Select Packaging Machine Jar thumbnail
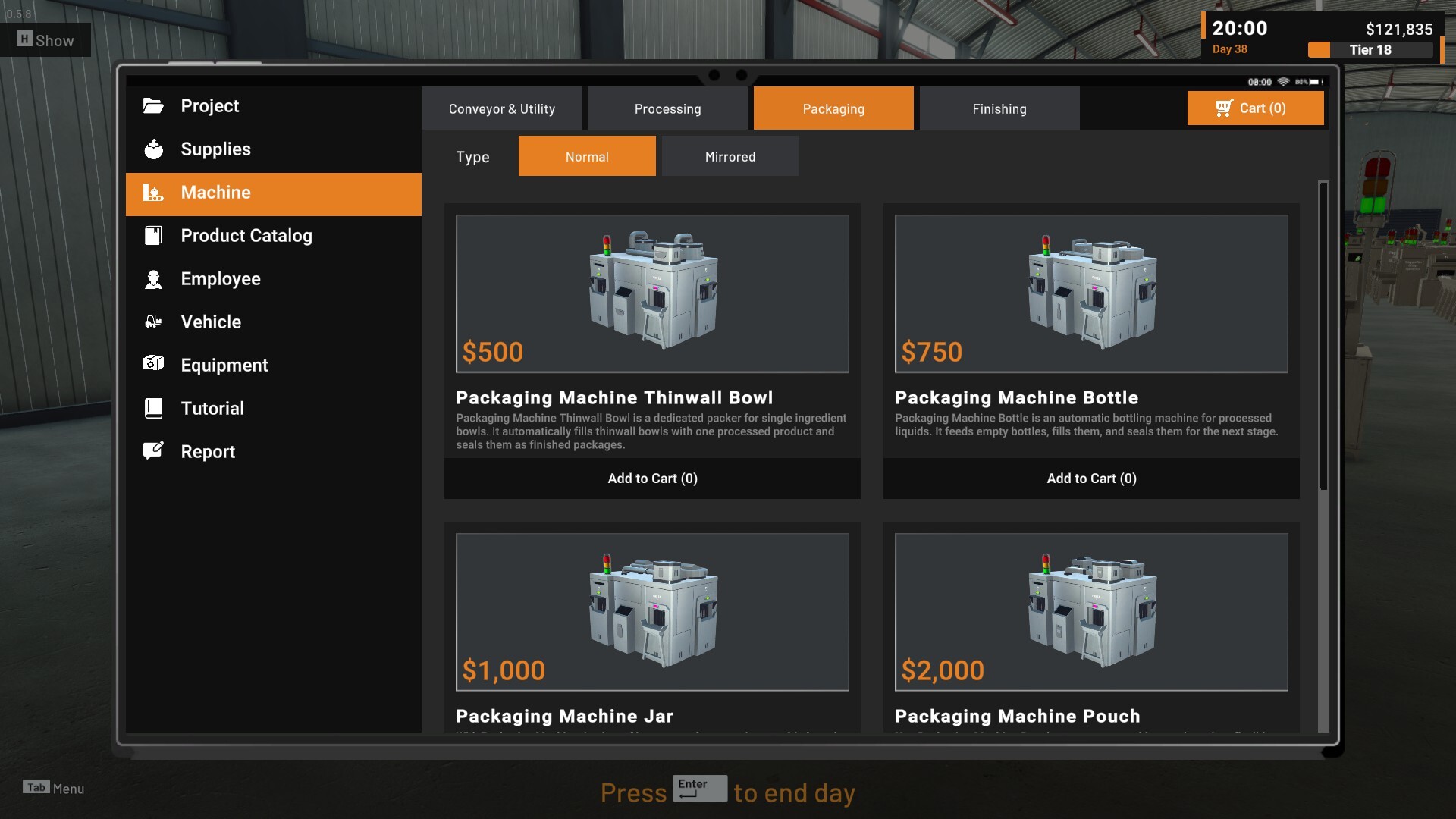Viewport: 1456px width, 819px height. pos(652,612)
